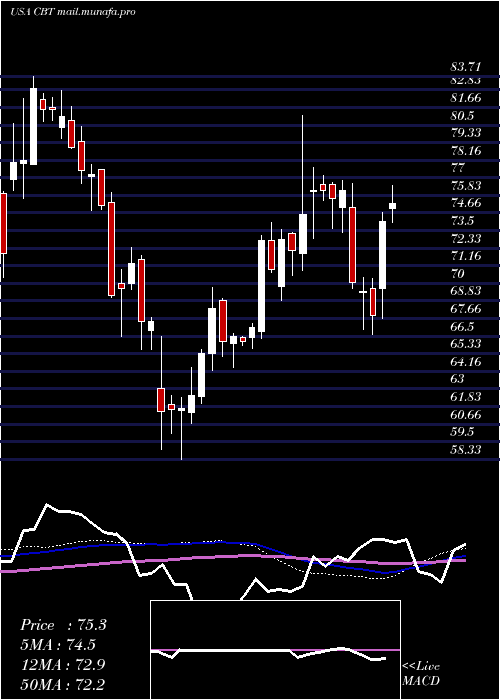The image size is (500, 700).
Task: Click the '12MA : 72.9' readout
Action: pyautogui.click(x=63, y=664)
